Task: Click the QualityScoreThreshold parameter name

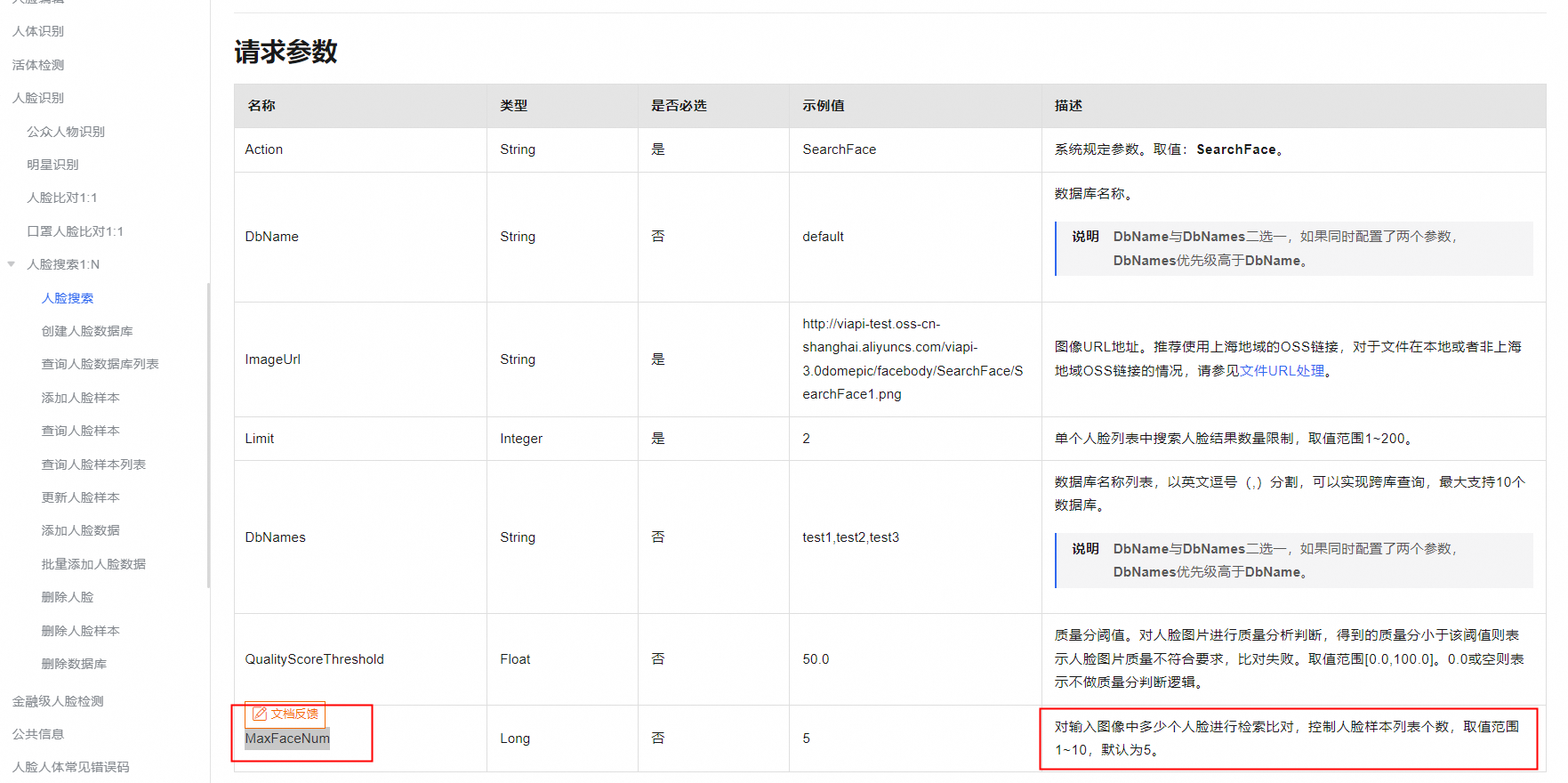Action: point(315,659)
